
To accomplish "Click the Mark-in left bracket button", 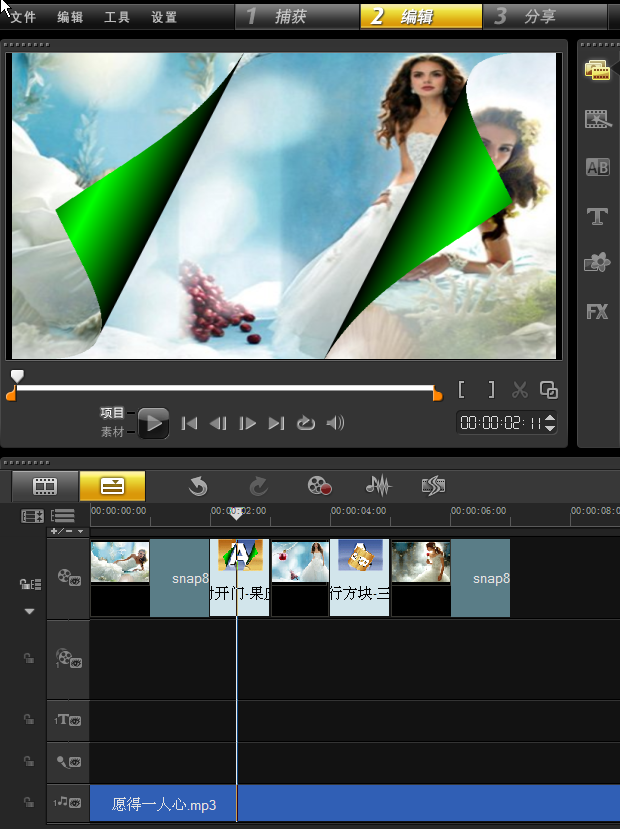I will 462,390.
